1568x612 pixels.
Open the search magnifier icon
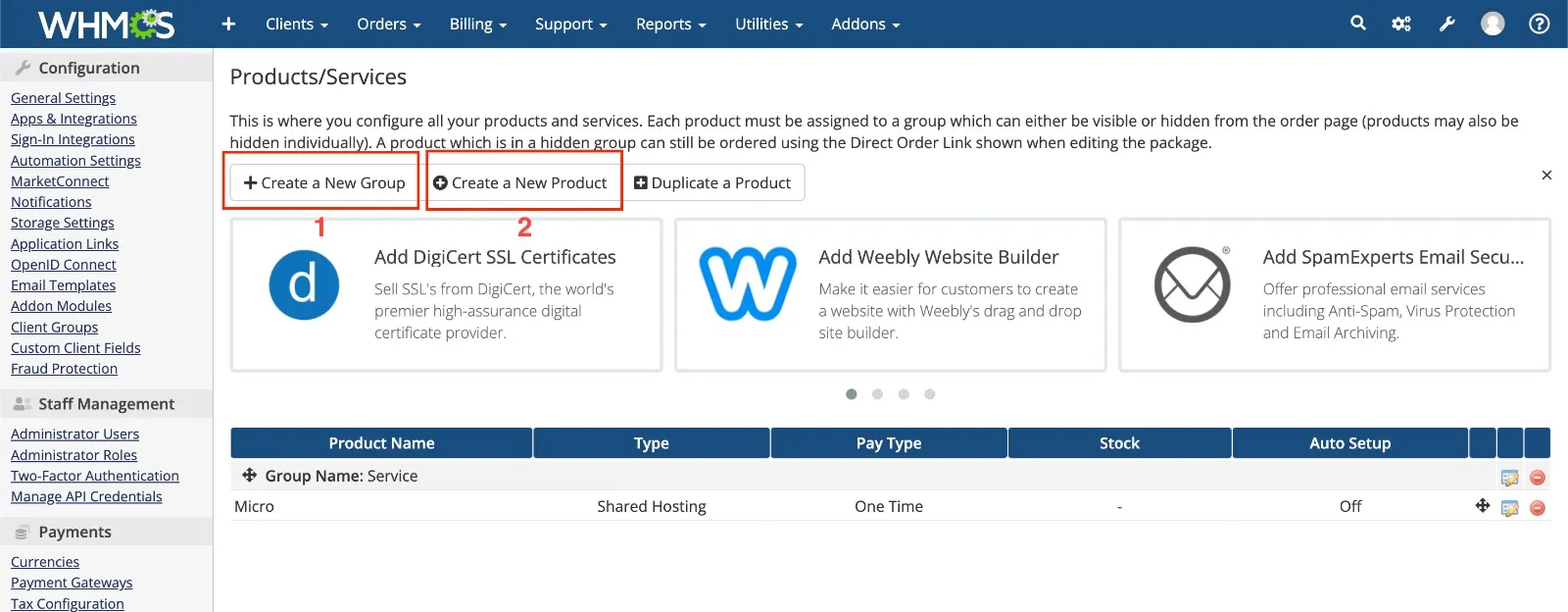click(1357, 23)
